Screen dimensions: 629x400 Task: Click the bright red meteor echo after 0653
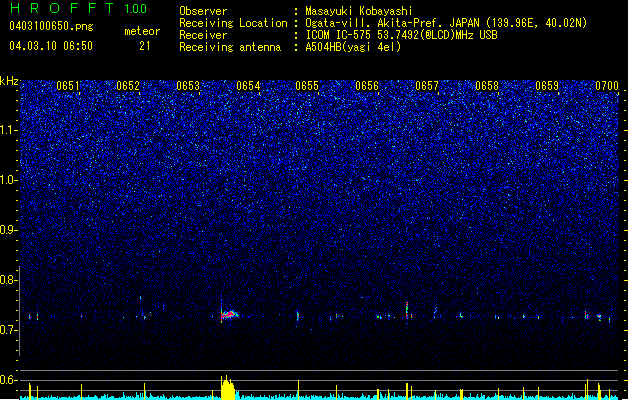[229, 315]
